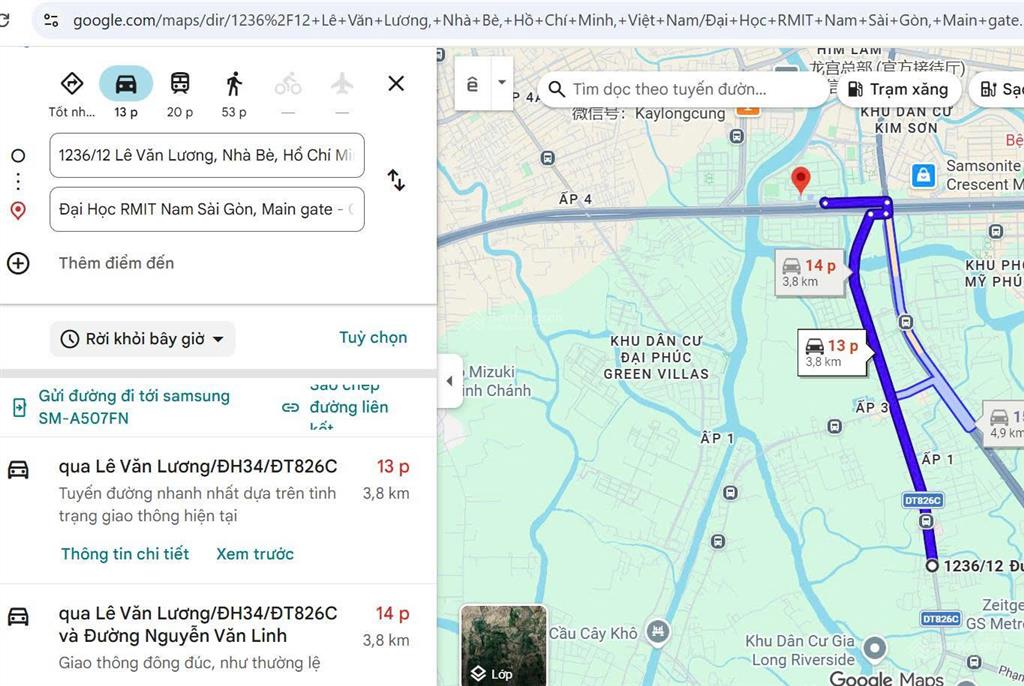Click 'Xem trước' preview link
Screen dimensions: 1024x686
255,554
